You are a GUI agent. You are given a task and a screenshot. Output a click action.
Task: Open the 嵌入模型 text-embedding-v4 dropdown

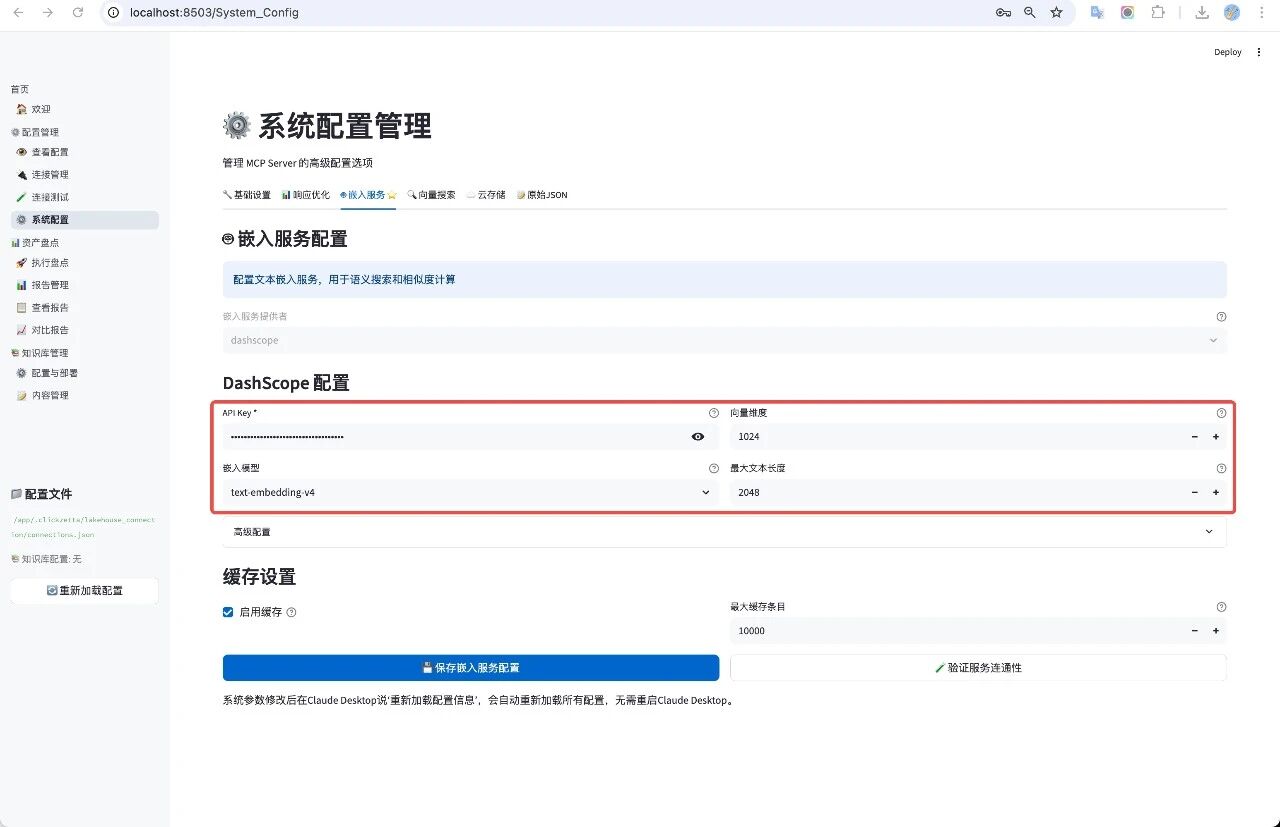click(470, 492)
